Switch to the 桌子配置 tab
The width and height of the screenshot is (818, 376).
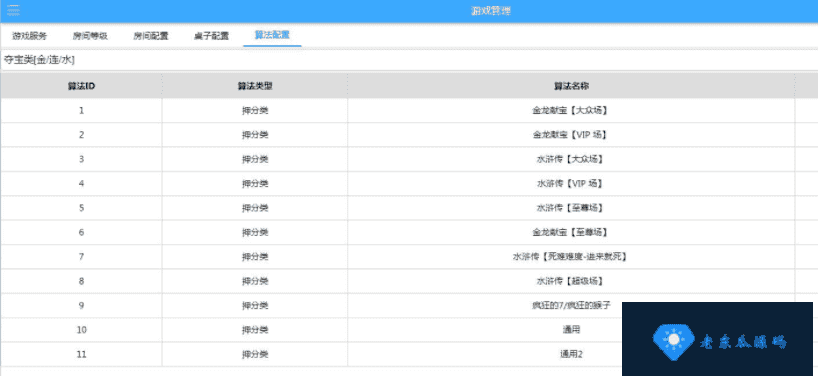(x=211, y=36)
